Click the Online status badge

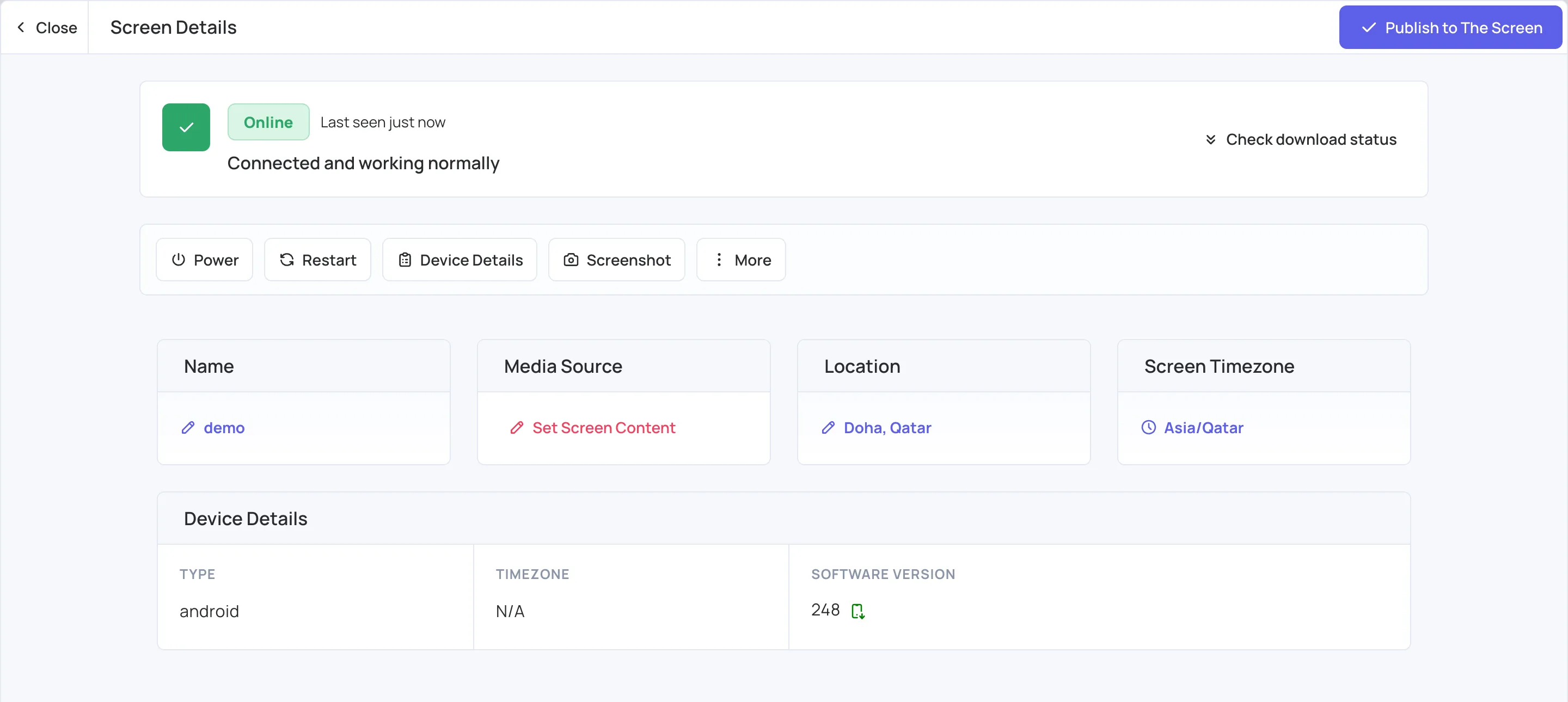click(268, 122)
